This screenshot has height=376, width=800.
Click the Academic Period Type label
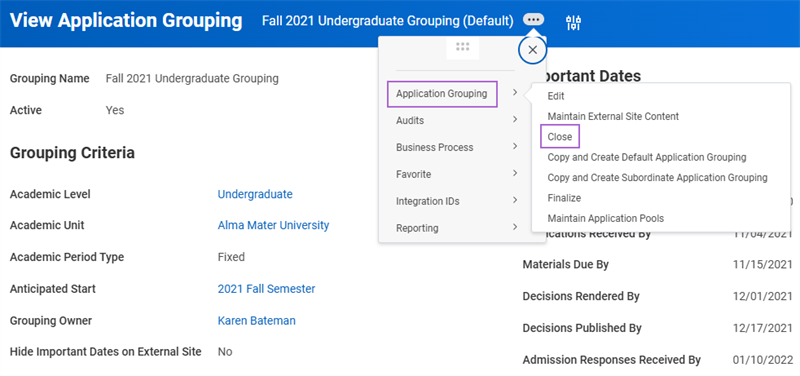(67, 257)
